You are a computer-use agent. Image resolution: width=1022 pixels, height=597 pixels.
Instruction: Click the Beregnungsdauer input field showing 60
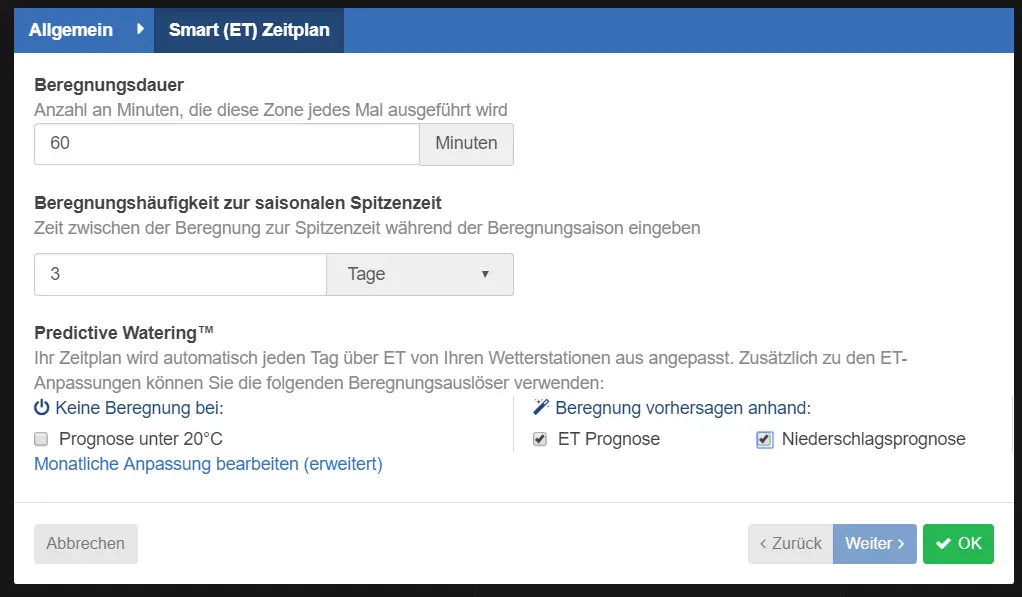click(226, 144)
